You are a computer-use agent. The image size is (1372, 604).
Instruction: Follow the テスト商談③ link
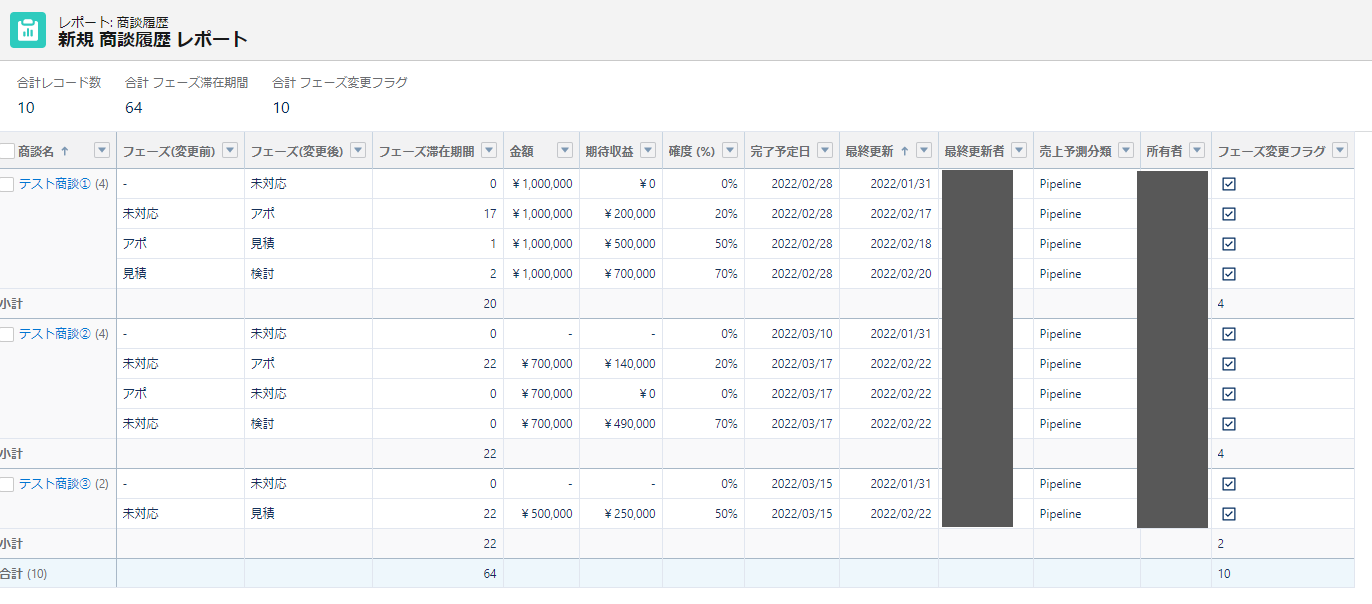click(x=55, y=484)
